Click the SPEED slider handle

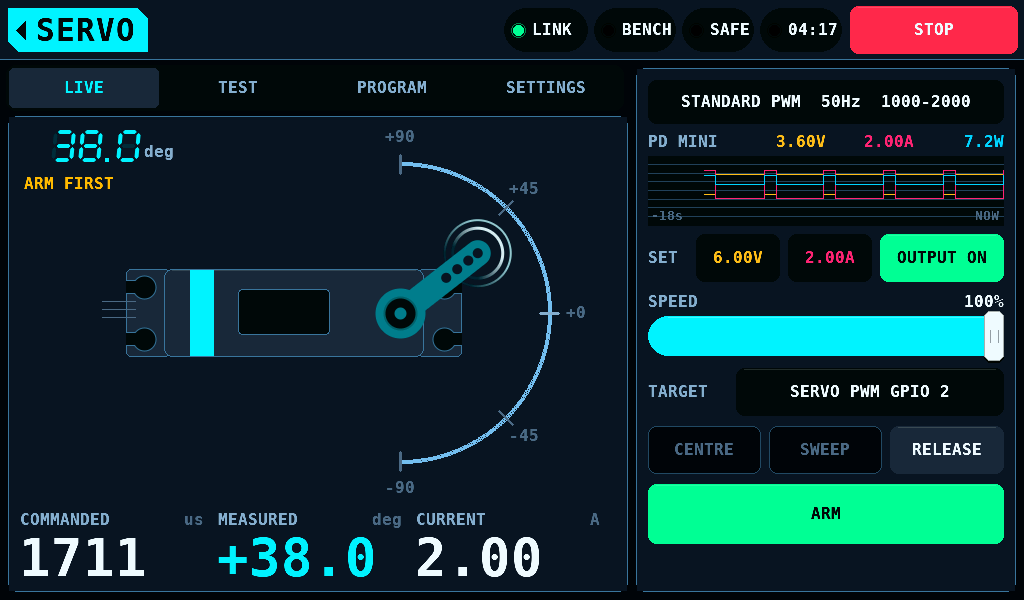click(994, 336)
